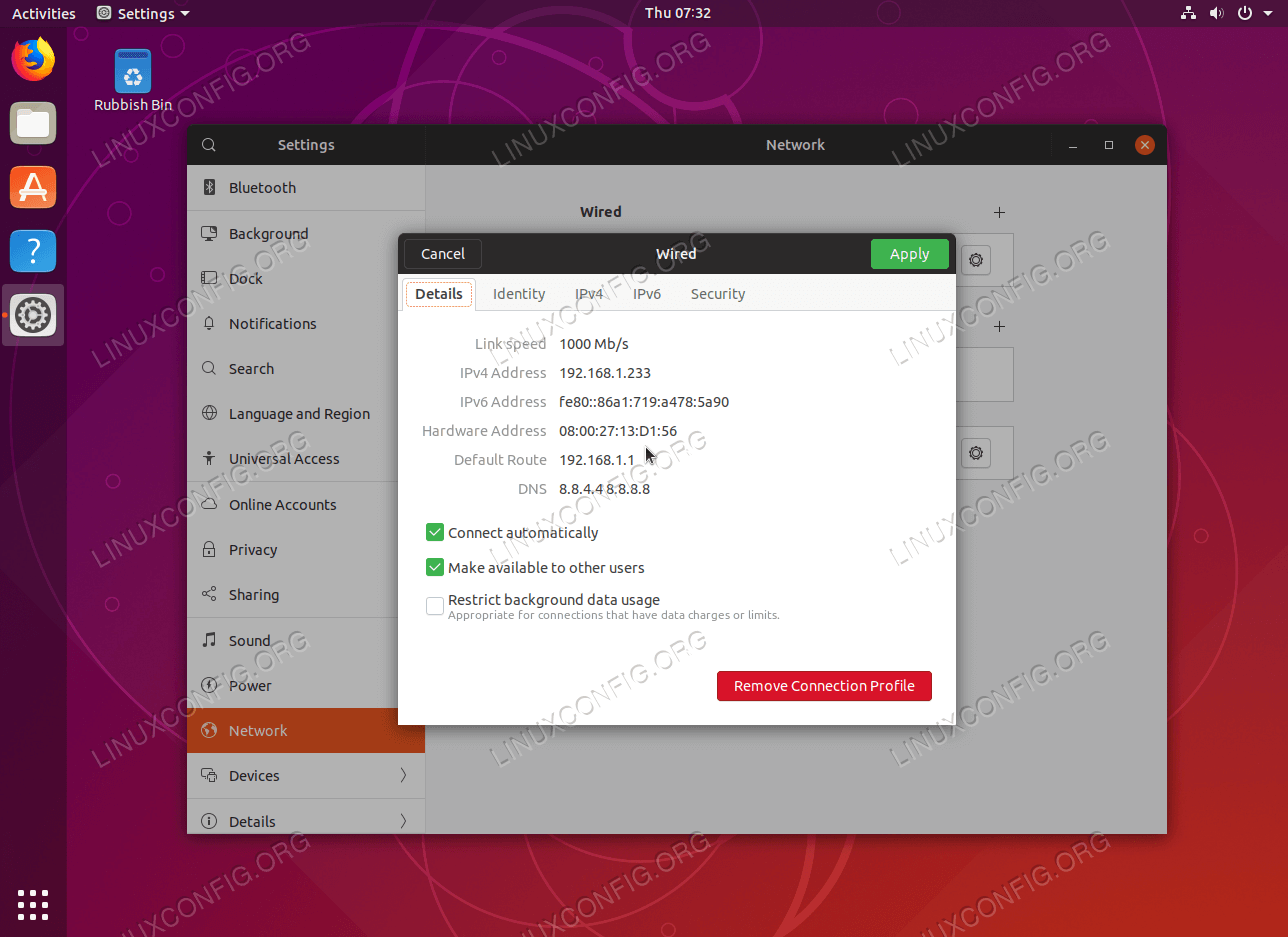
Task: Click Universal Access person icon
Action: 209,458
